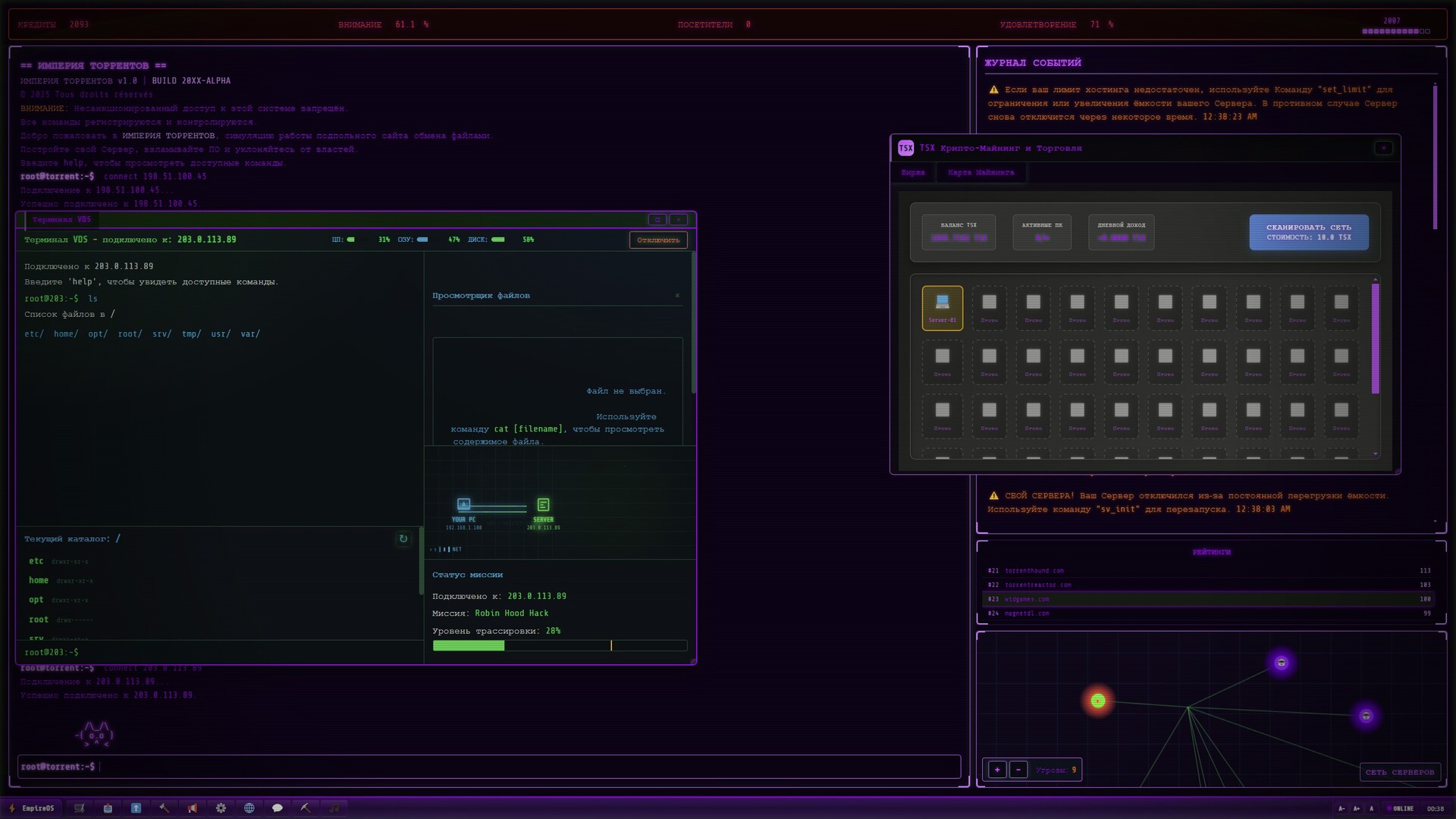Image resolution: width=1456 pixels, height=819 pixels.
Task: Expand the home directory in the file browser
Action: point(38,580)
